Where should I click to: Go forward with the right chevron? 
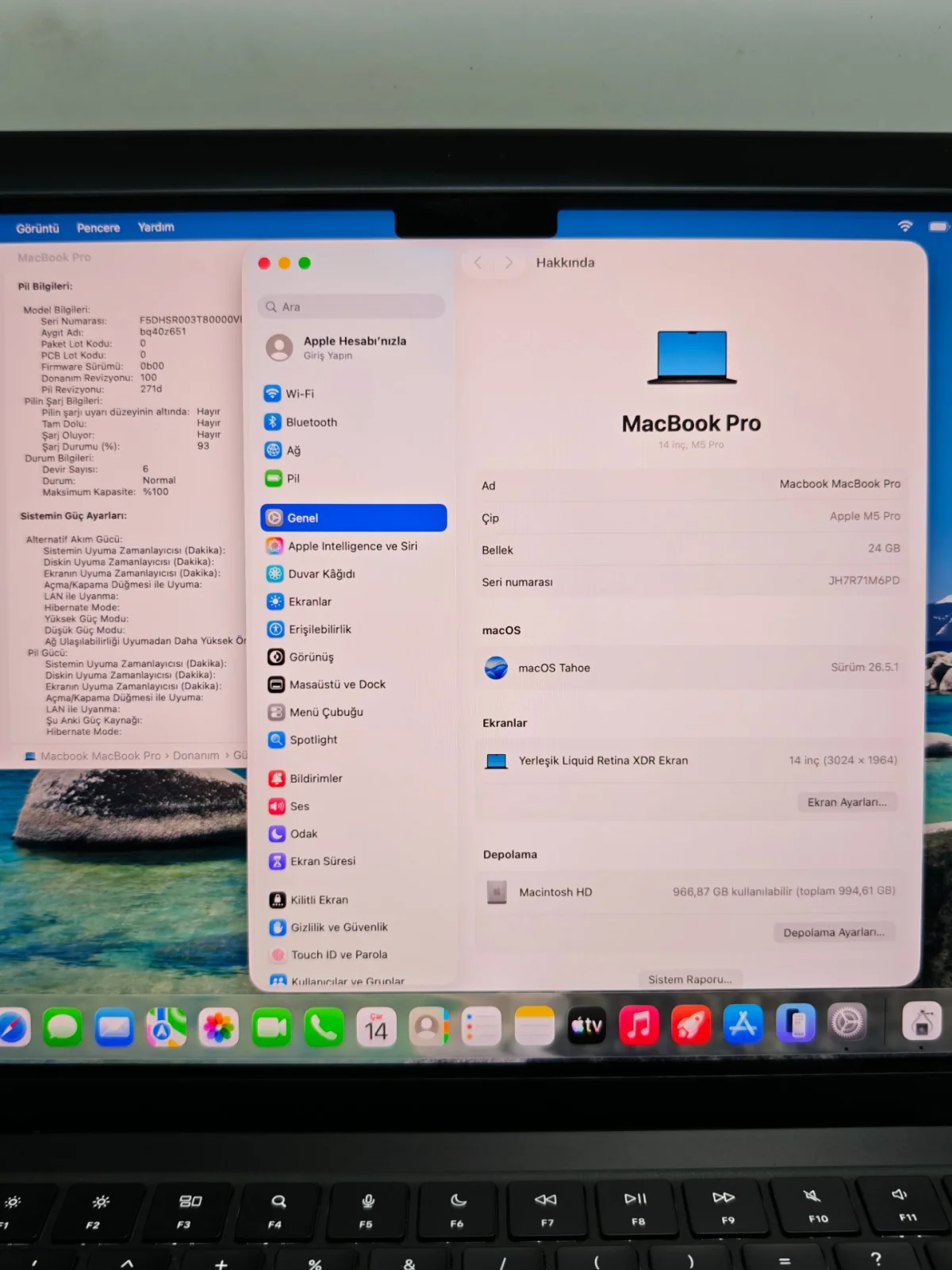point(509,263)
